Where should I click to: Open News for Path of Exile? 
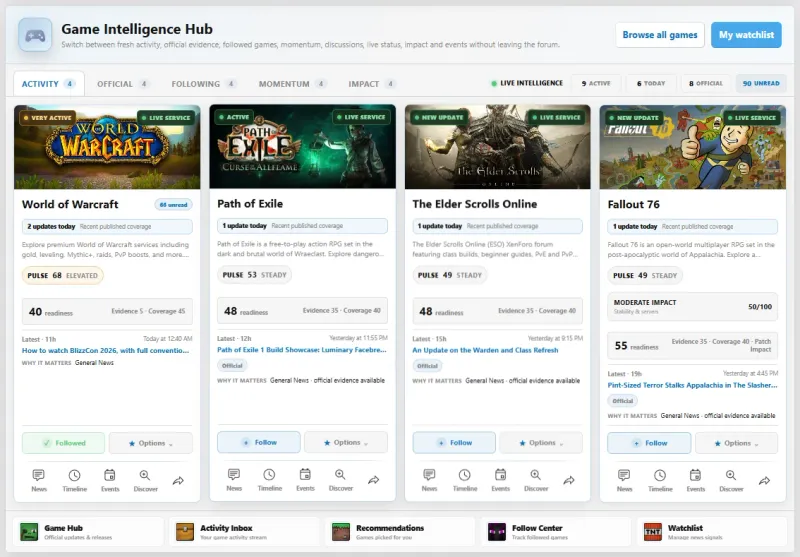[234, 480]
